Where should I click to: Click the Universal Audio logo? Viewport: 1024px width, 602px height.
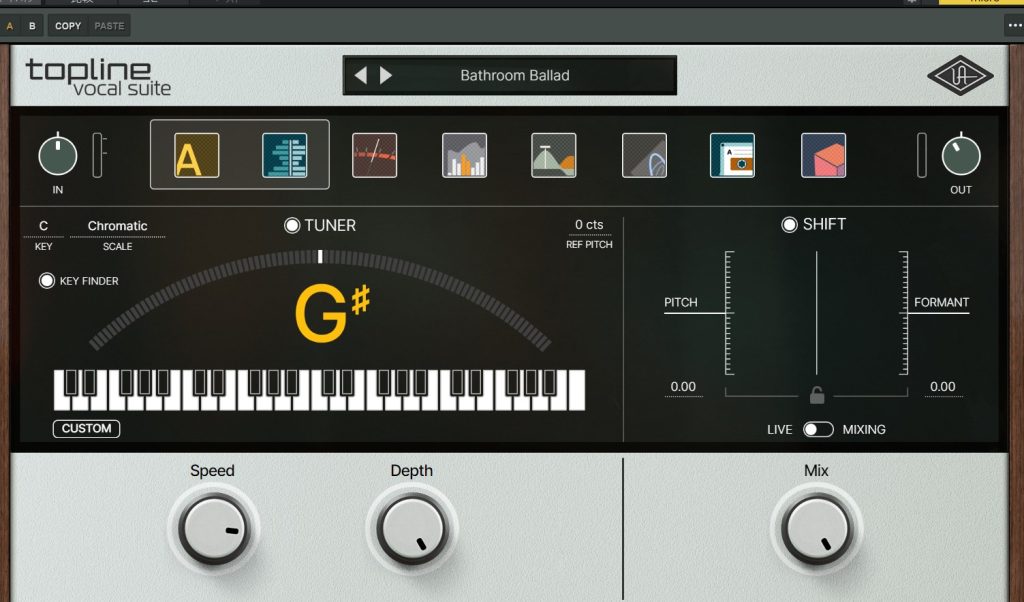tap(959, 76)
